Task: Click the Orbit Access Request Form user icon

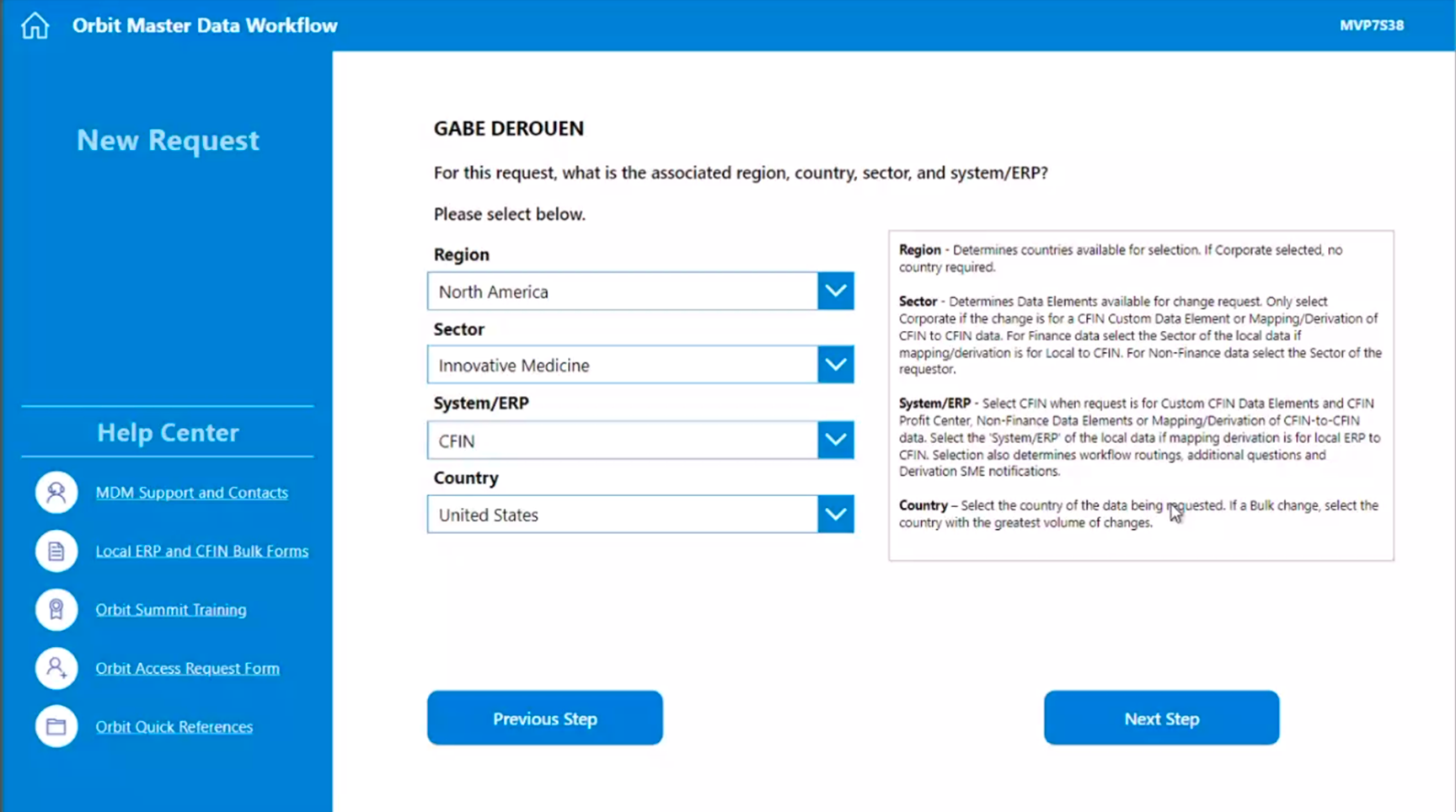Action: point(56,668)
